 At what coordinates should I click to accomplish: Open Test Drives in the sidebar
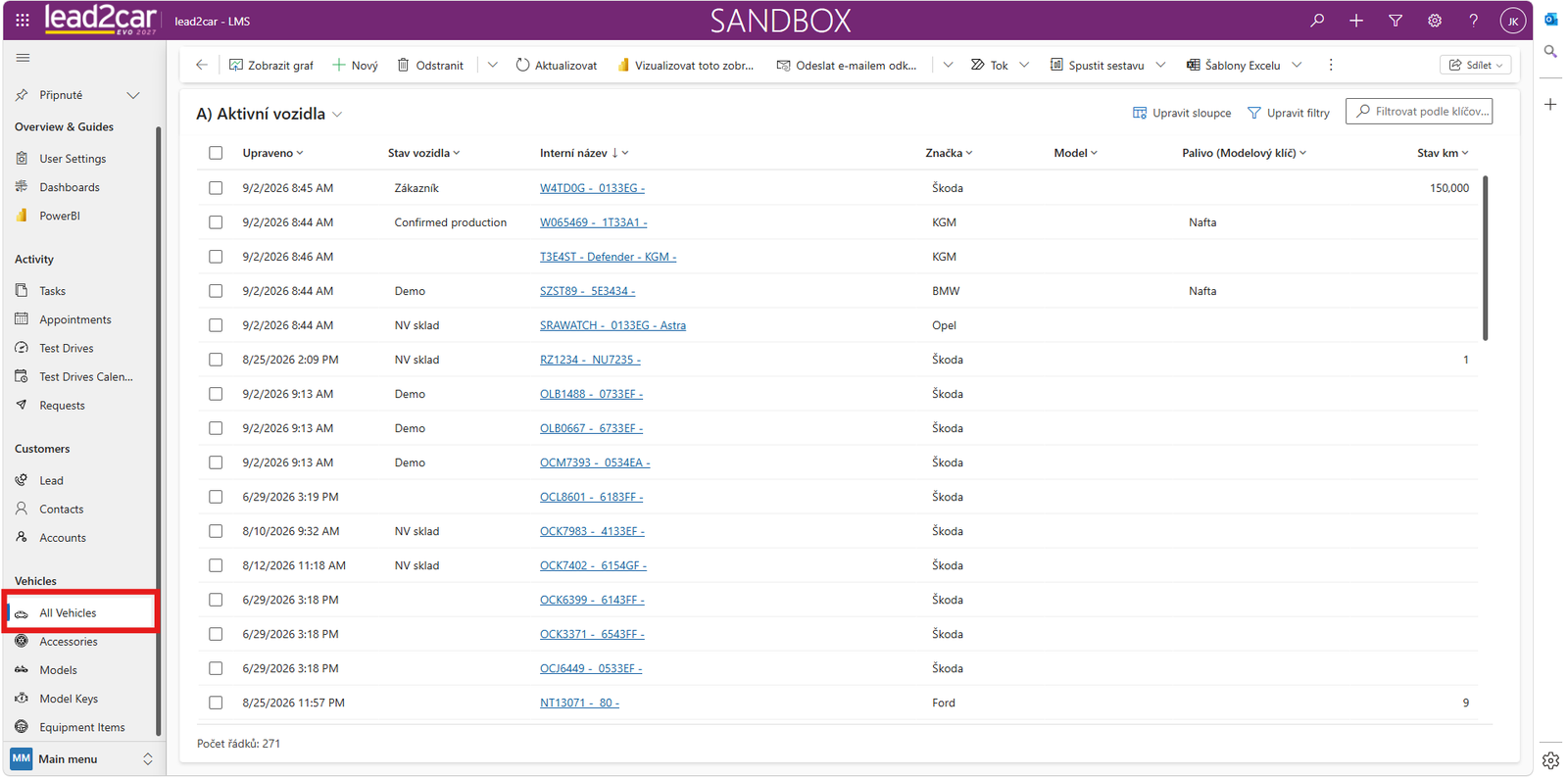coord(67,348)
